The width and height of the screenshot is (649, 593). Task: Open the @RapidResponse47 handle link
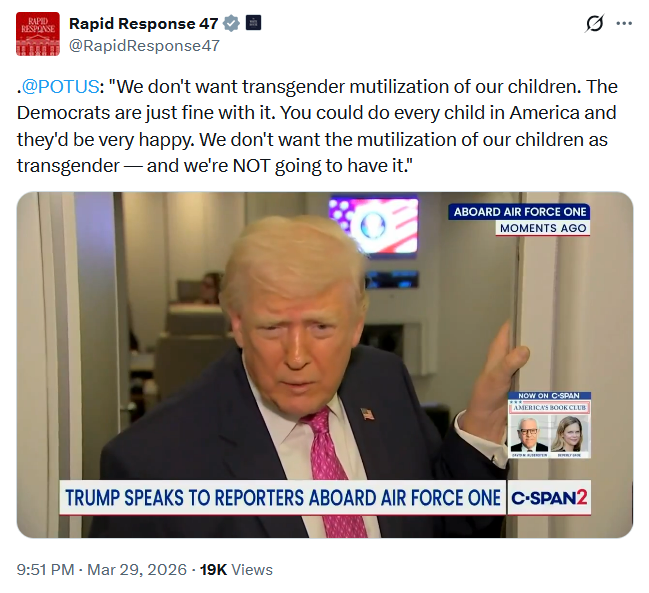[x=144, y=46]
